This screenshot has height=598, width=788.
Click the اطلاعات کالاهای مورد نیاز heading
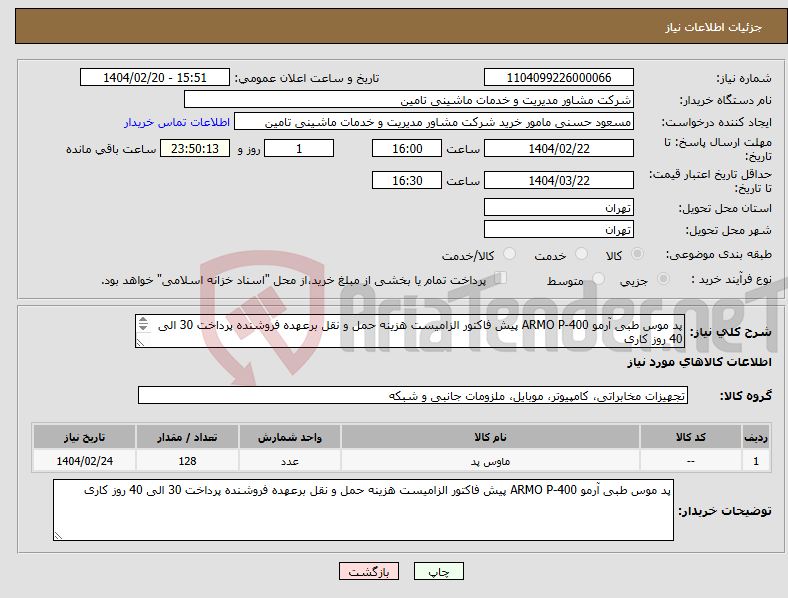click(x=699, y=362)
